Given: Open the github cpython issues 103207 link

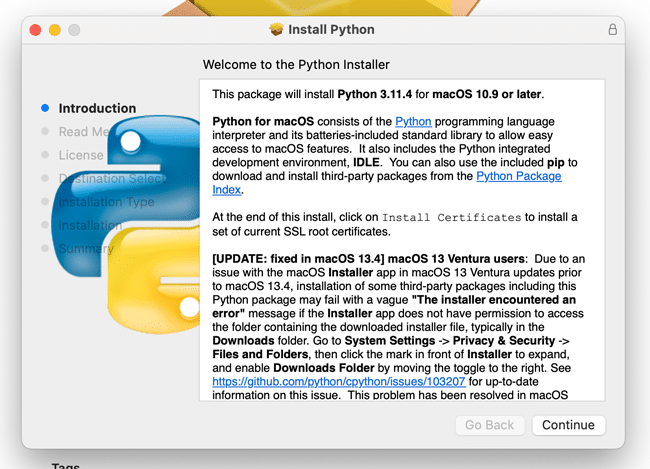Looking at the screenshot, I should pyautogui.click(x=339, y=381).
